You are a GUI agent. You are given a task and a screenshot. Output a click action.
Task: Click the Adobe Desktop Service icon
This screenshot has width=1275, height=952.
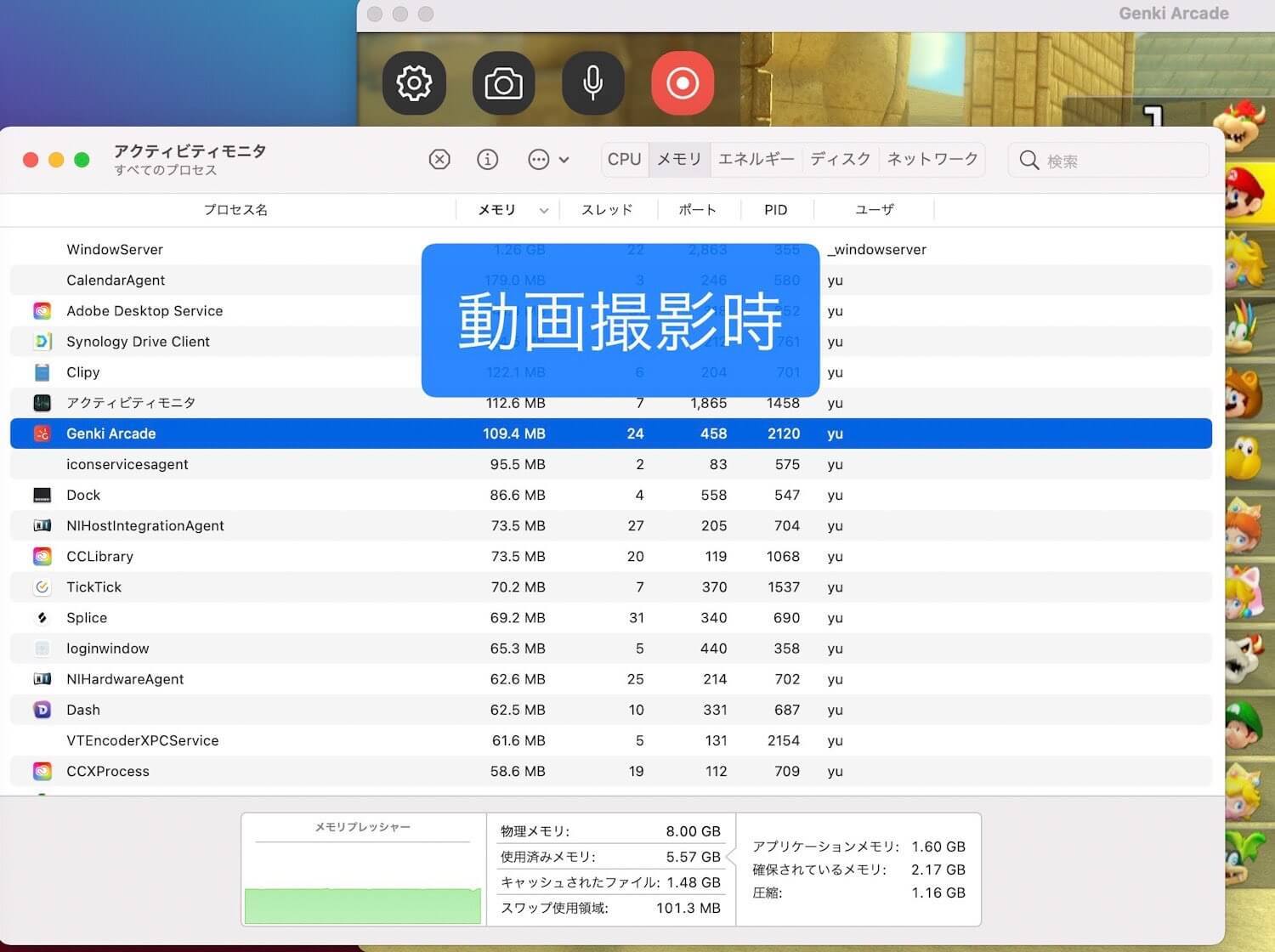pyautogui.click(x=42, y=311)
